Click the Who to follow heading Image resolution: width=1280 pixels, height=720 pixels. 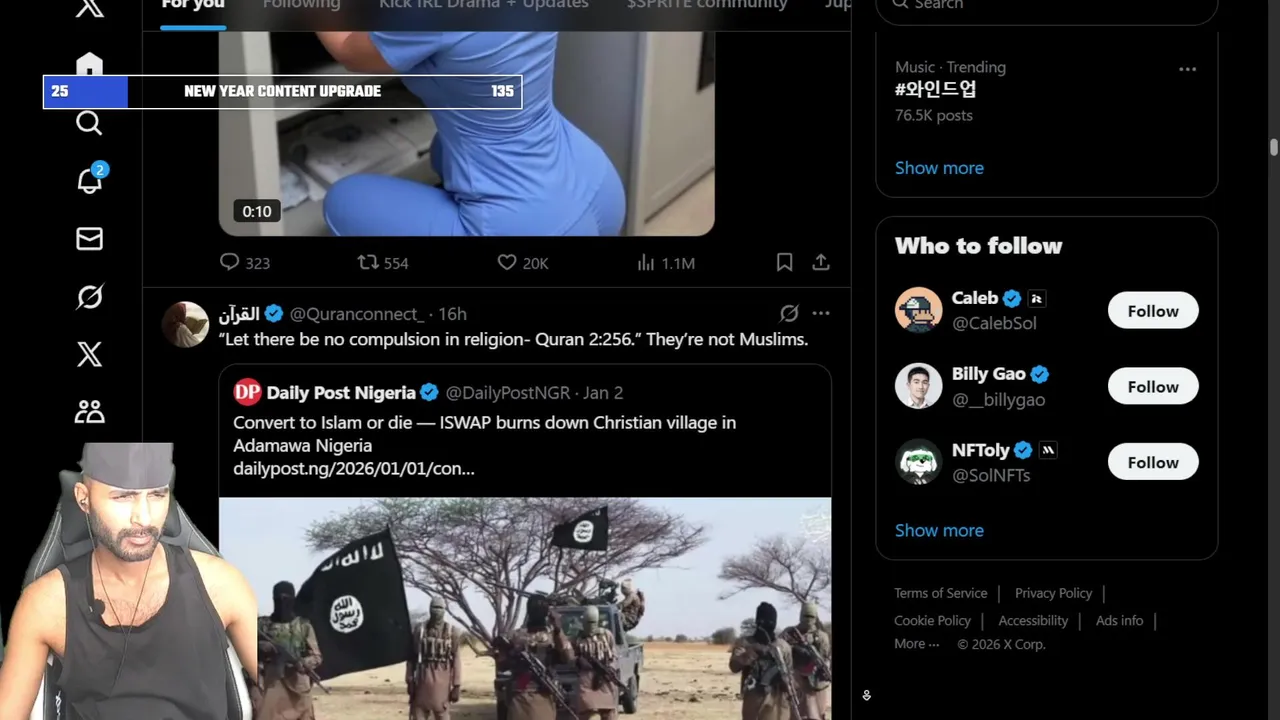(x=978, y=246)
